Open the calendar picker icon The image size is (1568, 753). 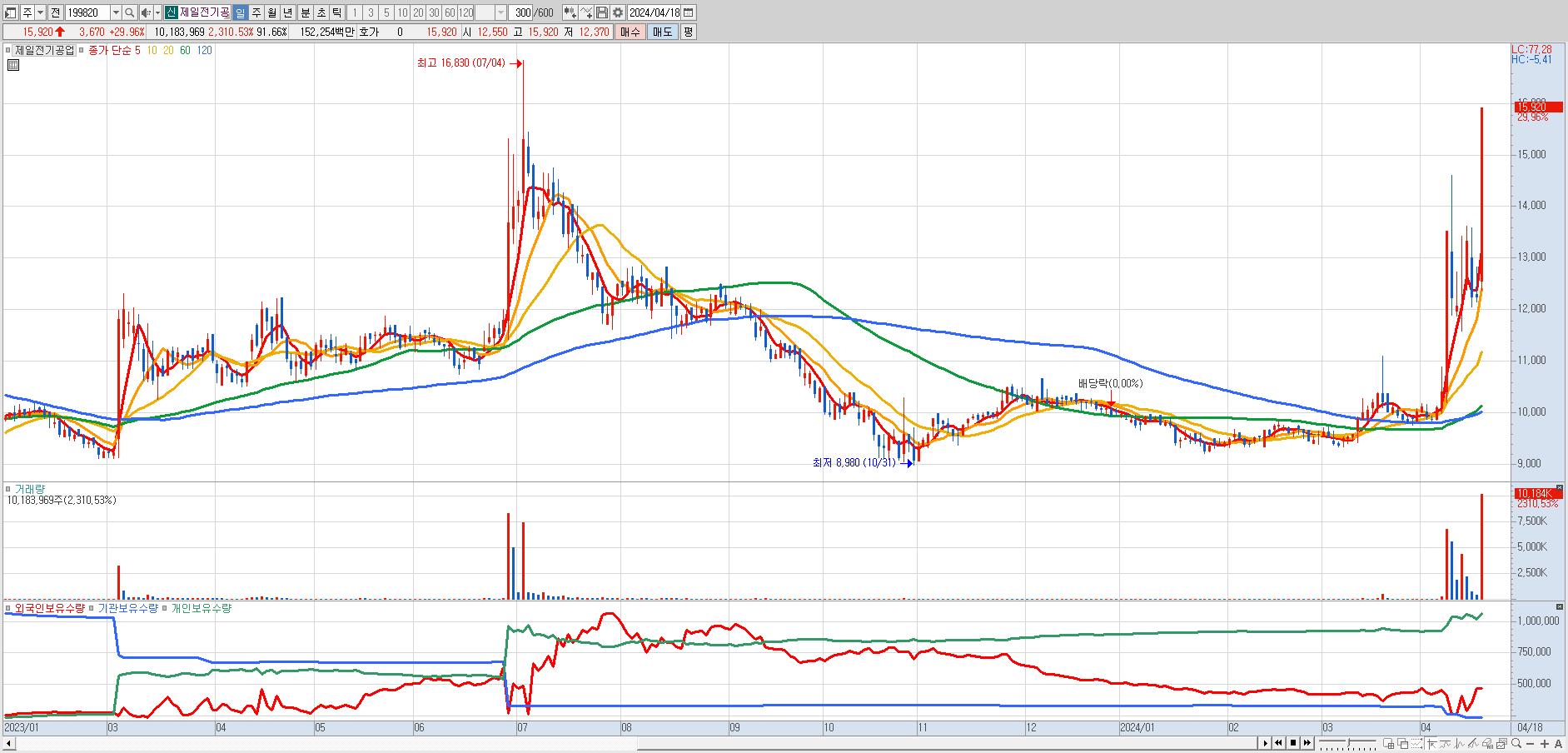pos(689,12)
